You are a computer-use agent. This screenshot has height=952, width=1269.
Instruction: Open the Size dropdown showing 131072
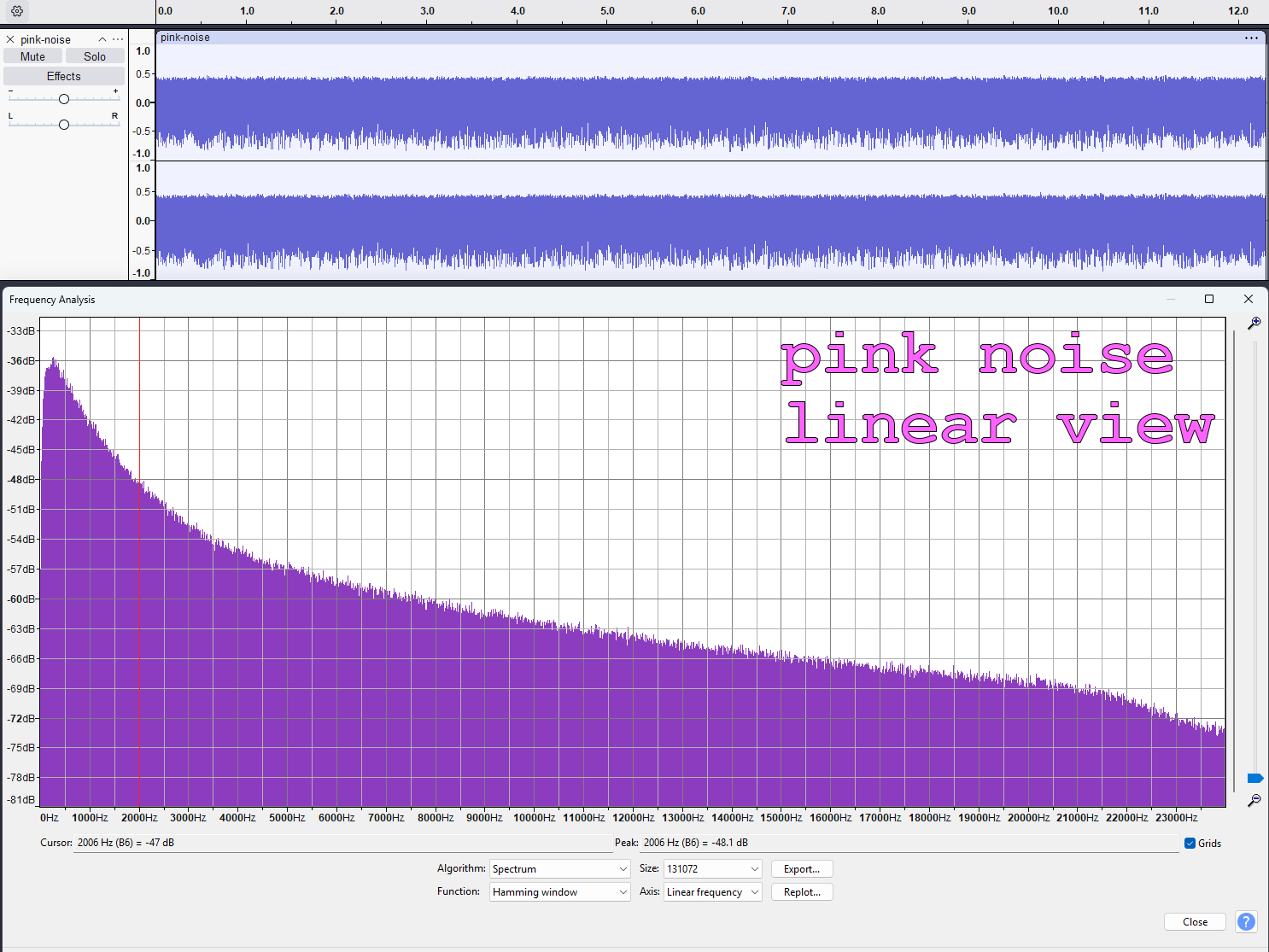(x=712, y=868)
